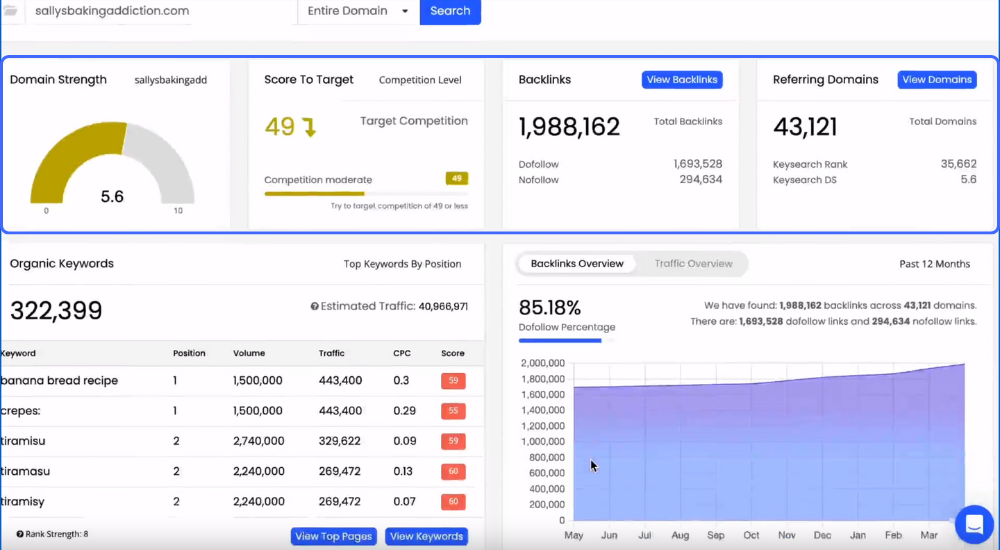This screenshot has height=550, width=1000.
Task: Click the Keyword column header
Action: click(x=18, y=353)
